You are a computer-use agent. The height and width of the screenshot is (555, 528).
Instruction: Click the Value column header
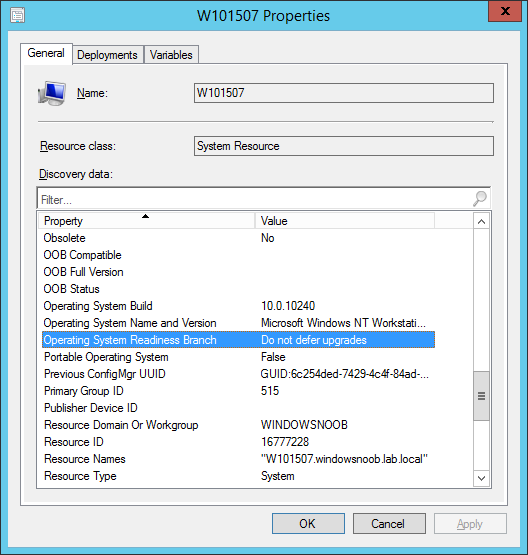pos(344,221)
